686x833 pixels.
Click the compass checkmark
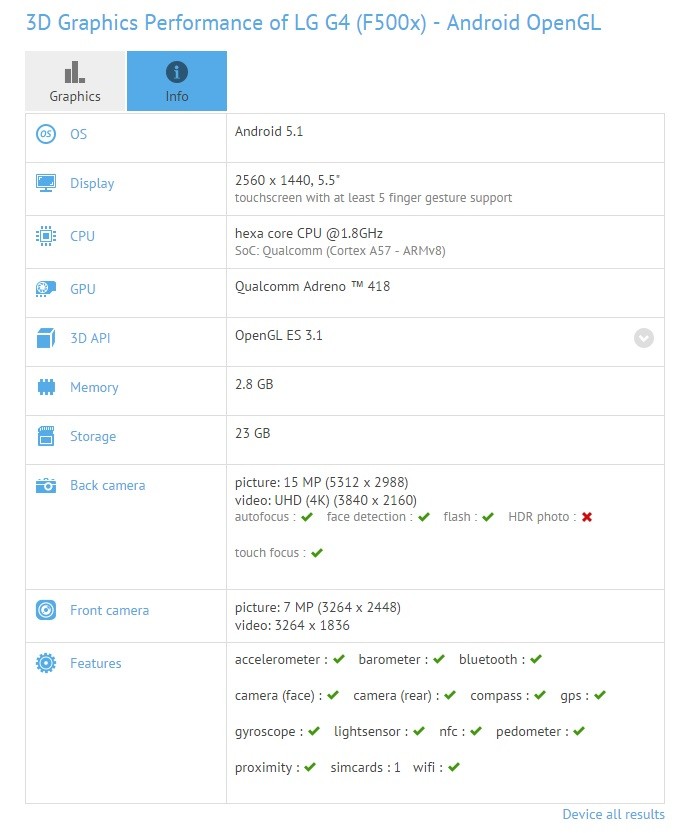(540, 695)
